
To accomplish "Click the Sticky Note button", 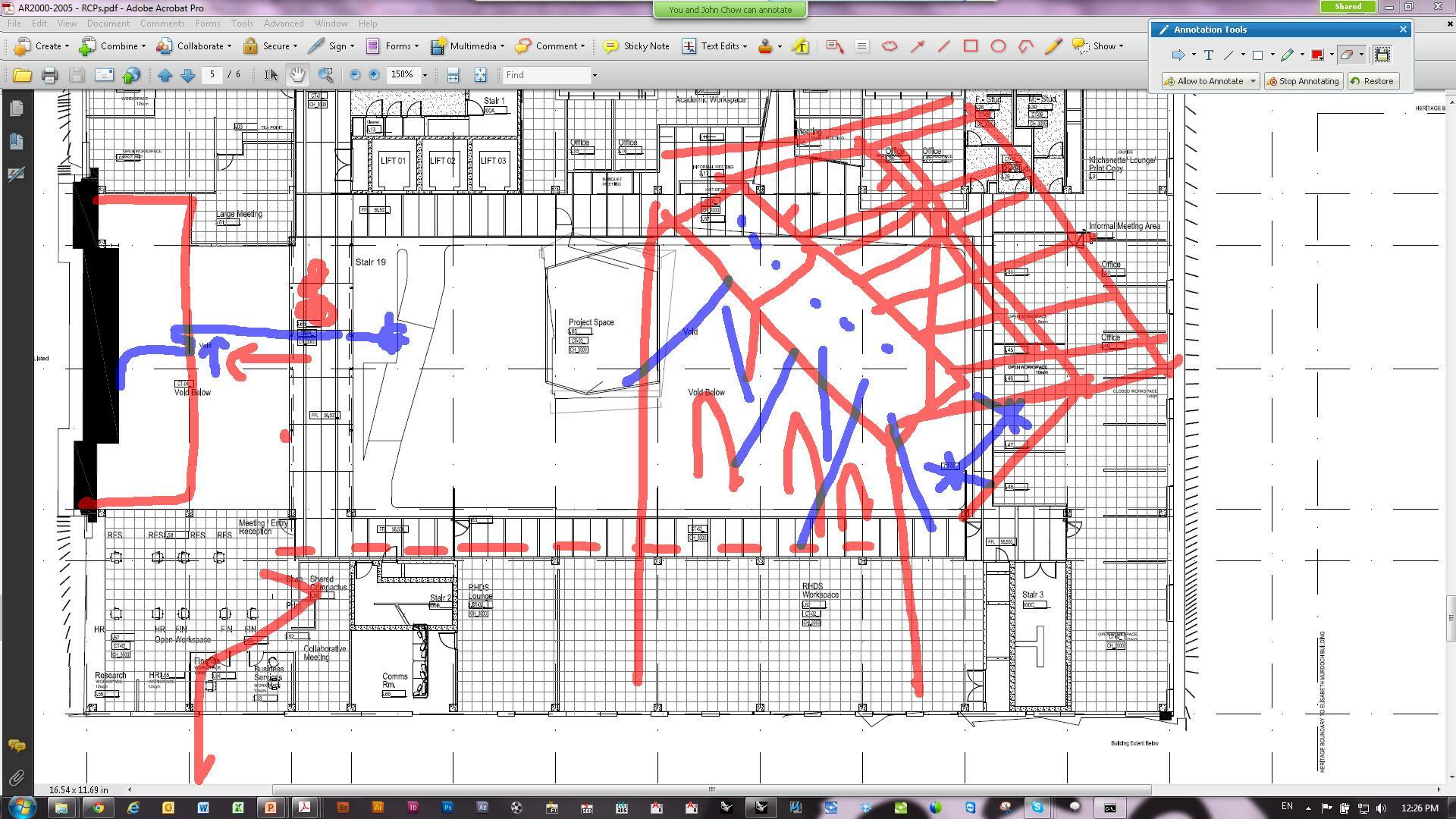I will coord(636,46).
